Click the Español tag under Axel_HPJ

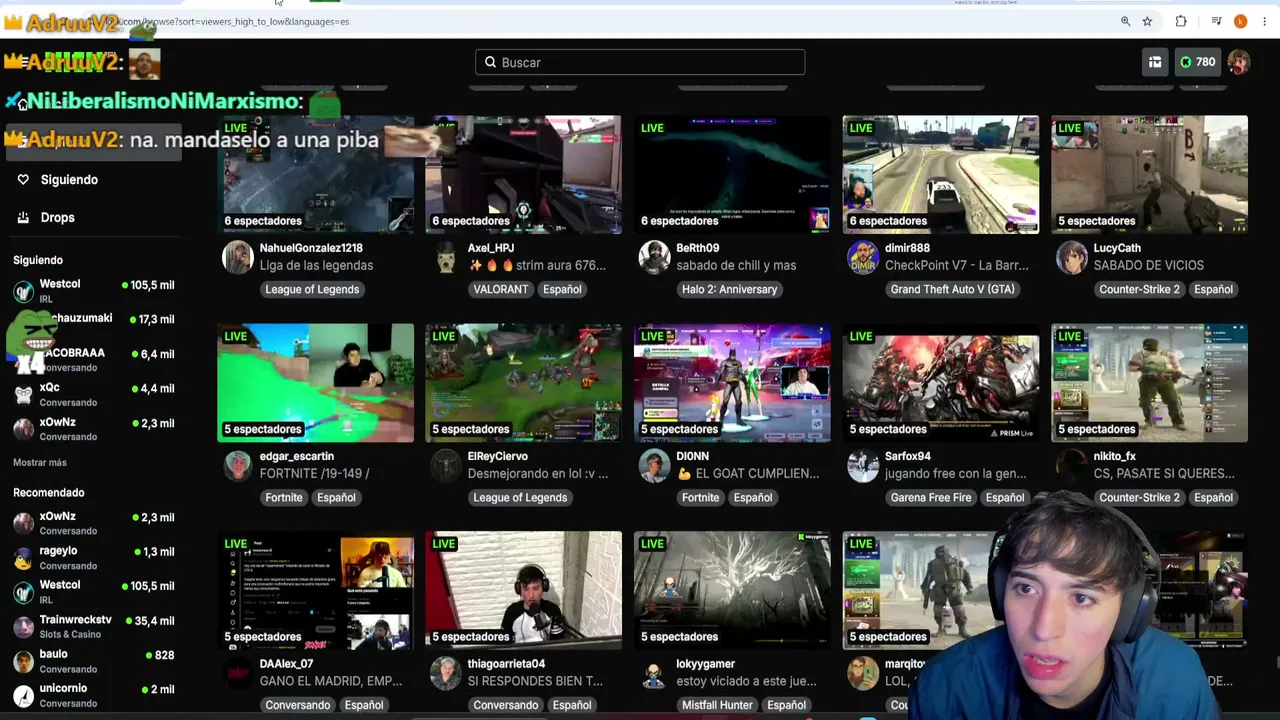pos(562,289)
